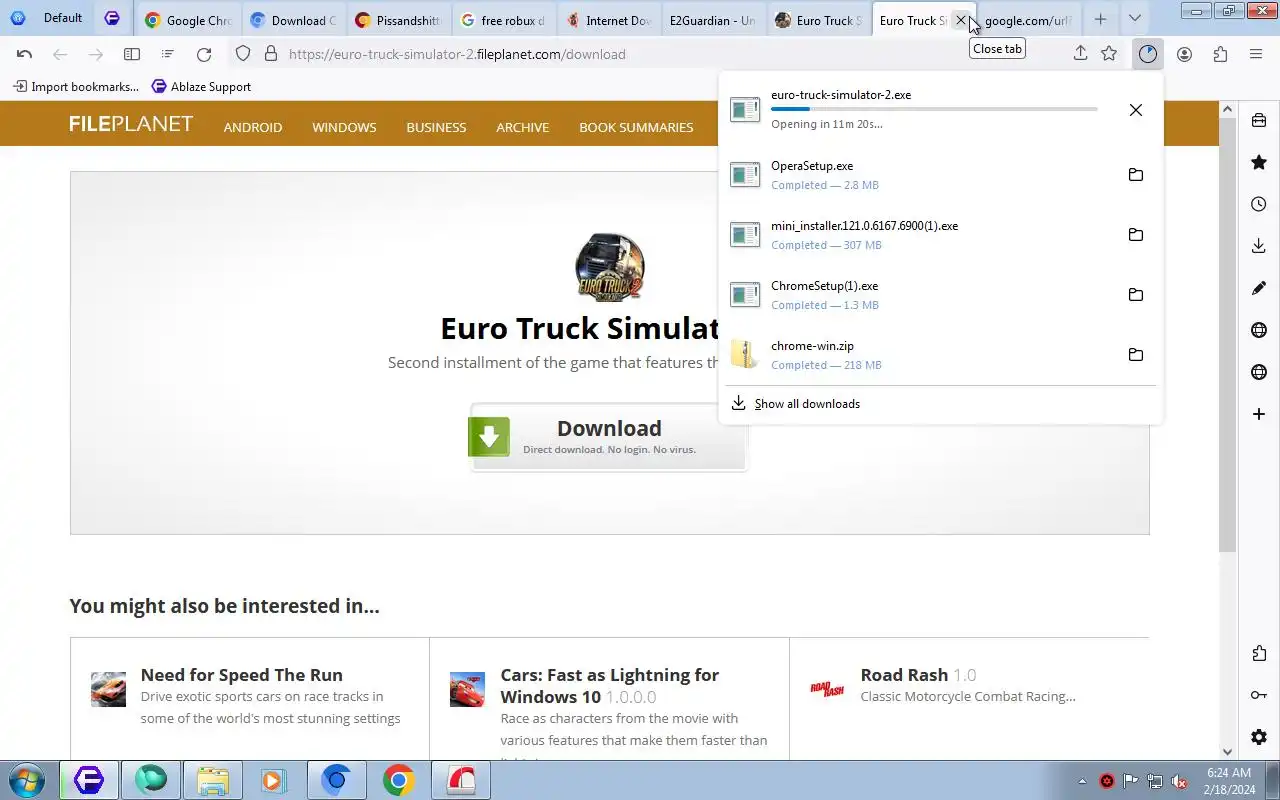Open Need for Speed The Run link
The height and width of the screenshot is (800, 1280).
242,675
